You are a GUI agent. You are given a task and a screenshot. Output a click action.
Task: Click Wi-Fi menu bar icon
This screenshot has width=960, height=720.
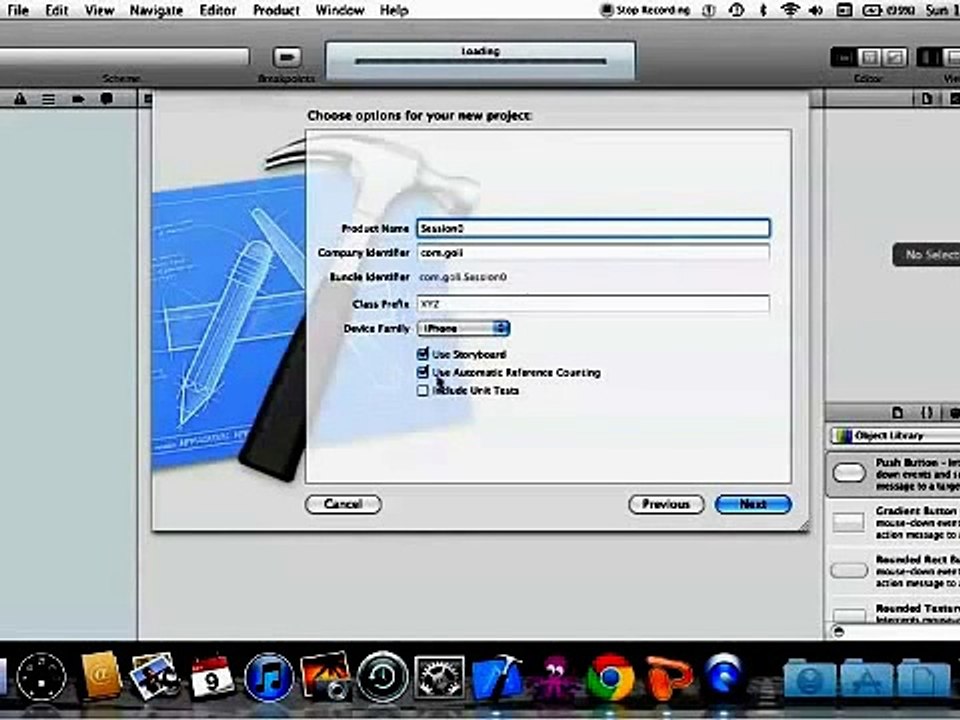pos(790,10)
